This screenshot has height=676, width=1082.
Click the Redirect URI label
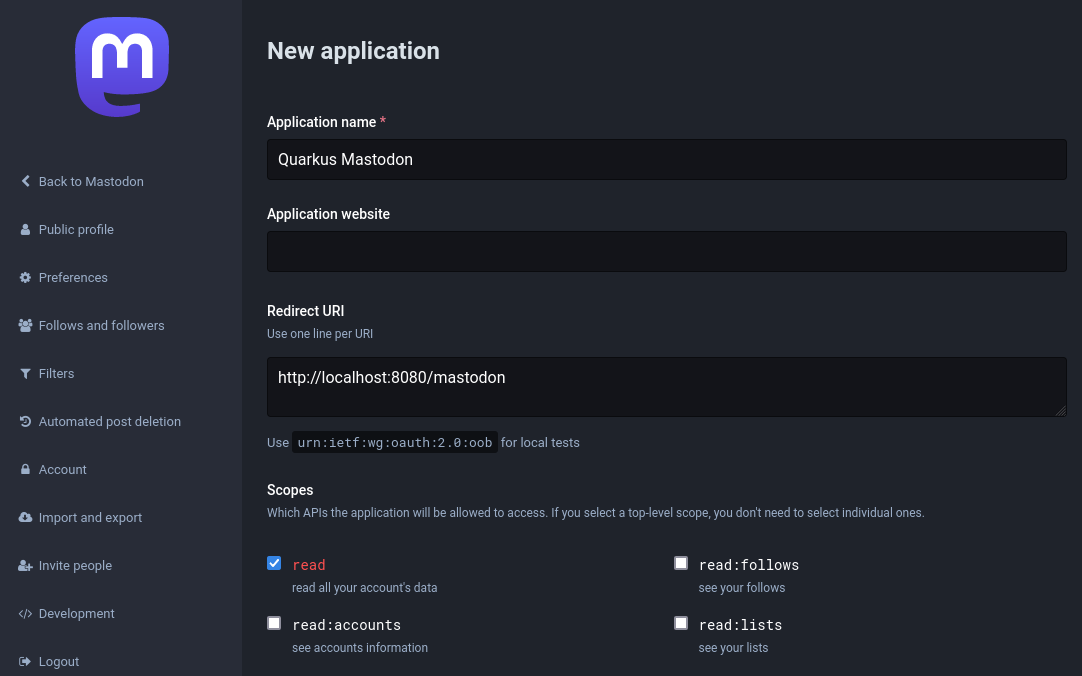(x=306, y=311)
